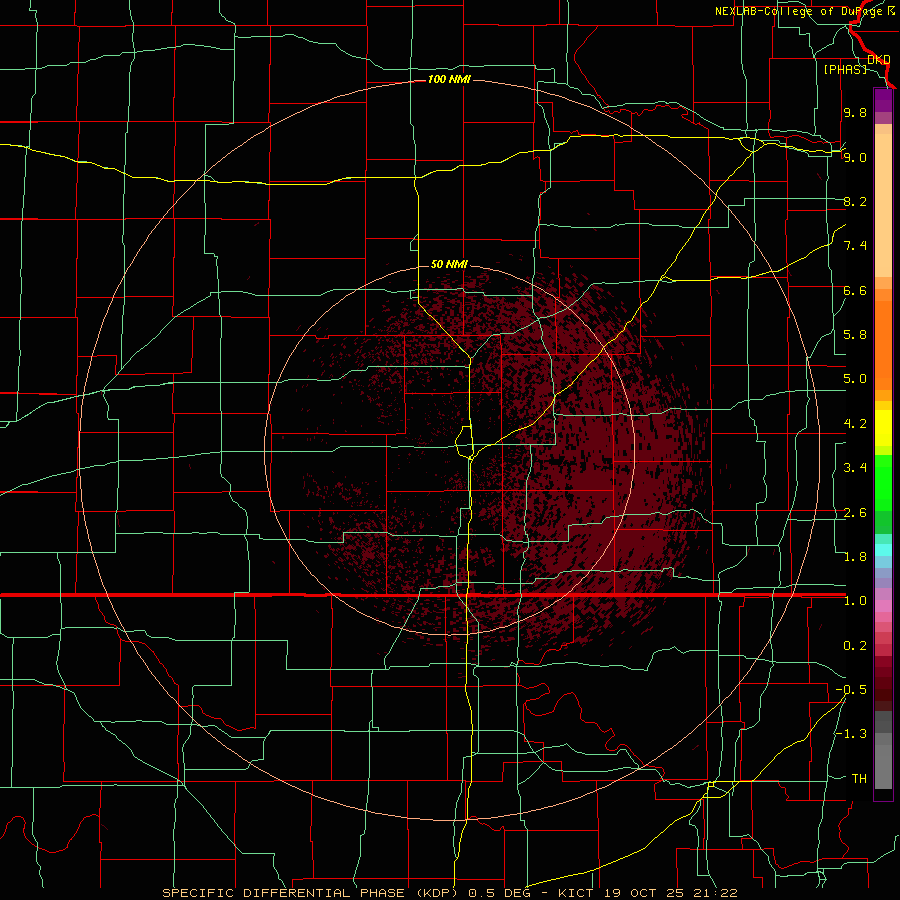Click the KICT 19 OCT 25 21:22 timestamp
This screenshot has width=900, height=900.
pyautogui.click(x=648, y=893)
